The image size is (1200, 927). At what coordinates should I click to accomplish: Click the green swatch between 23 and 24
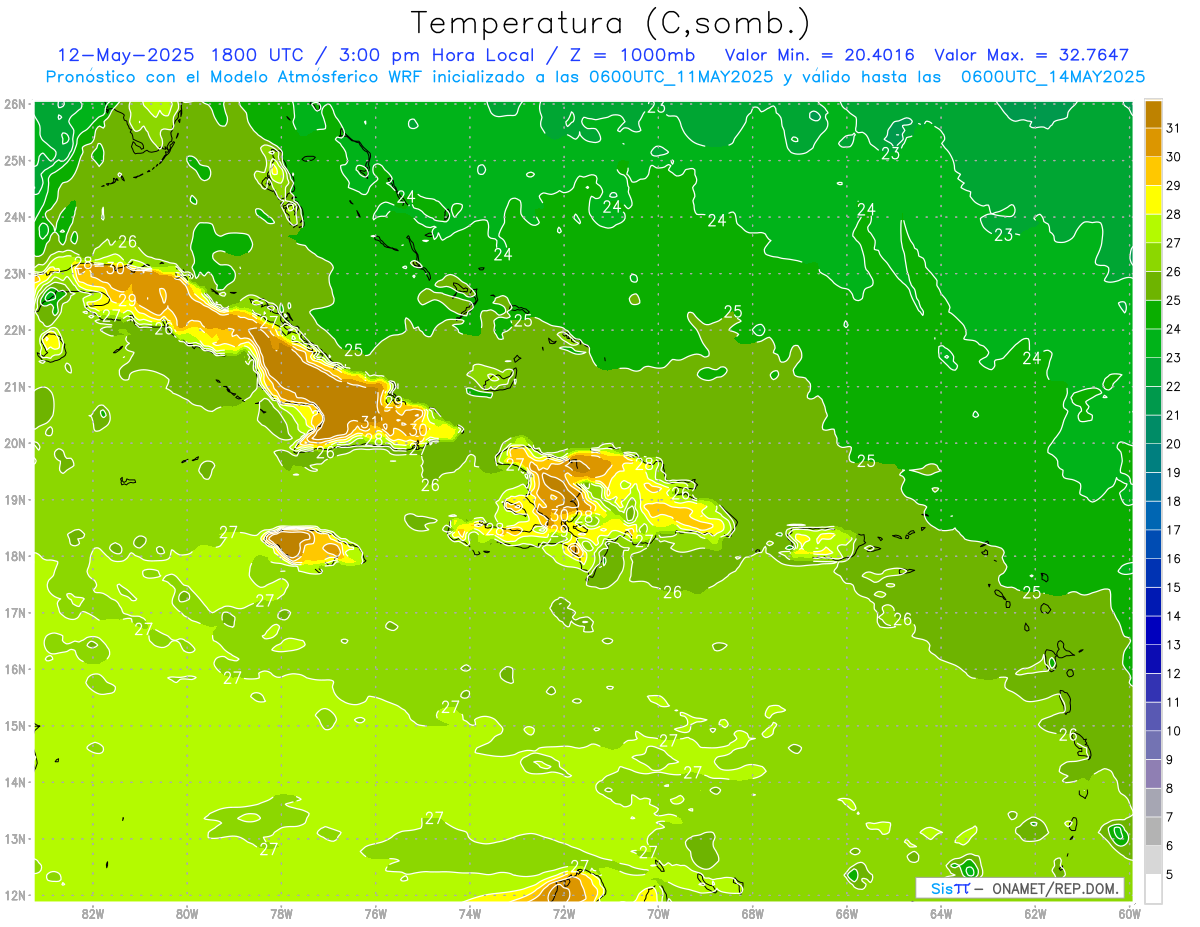[1153, 343]
